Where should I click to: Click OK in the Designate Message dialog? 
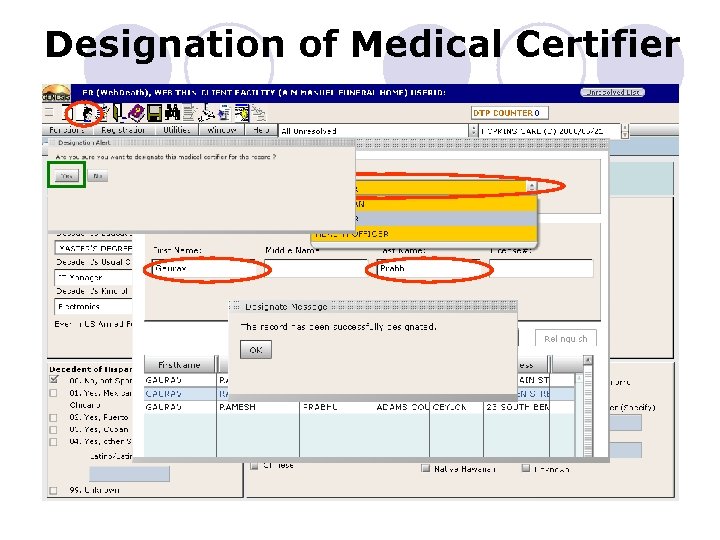pyautogui.click(x=256, y=350)
